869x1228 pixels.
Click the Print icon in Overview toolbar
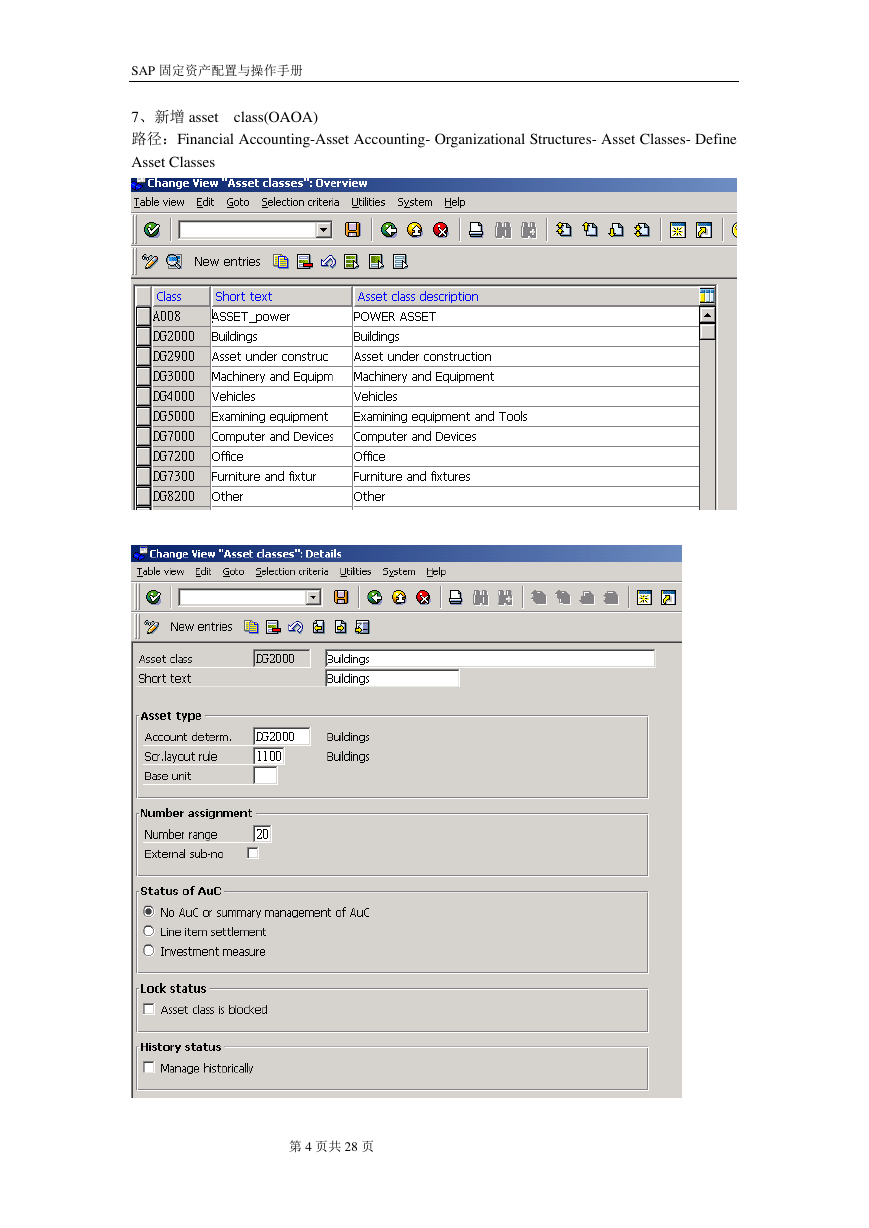coord(476,230)
